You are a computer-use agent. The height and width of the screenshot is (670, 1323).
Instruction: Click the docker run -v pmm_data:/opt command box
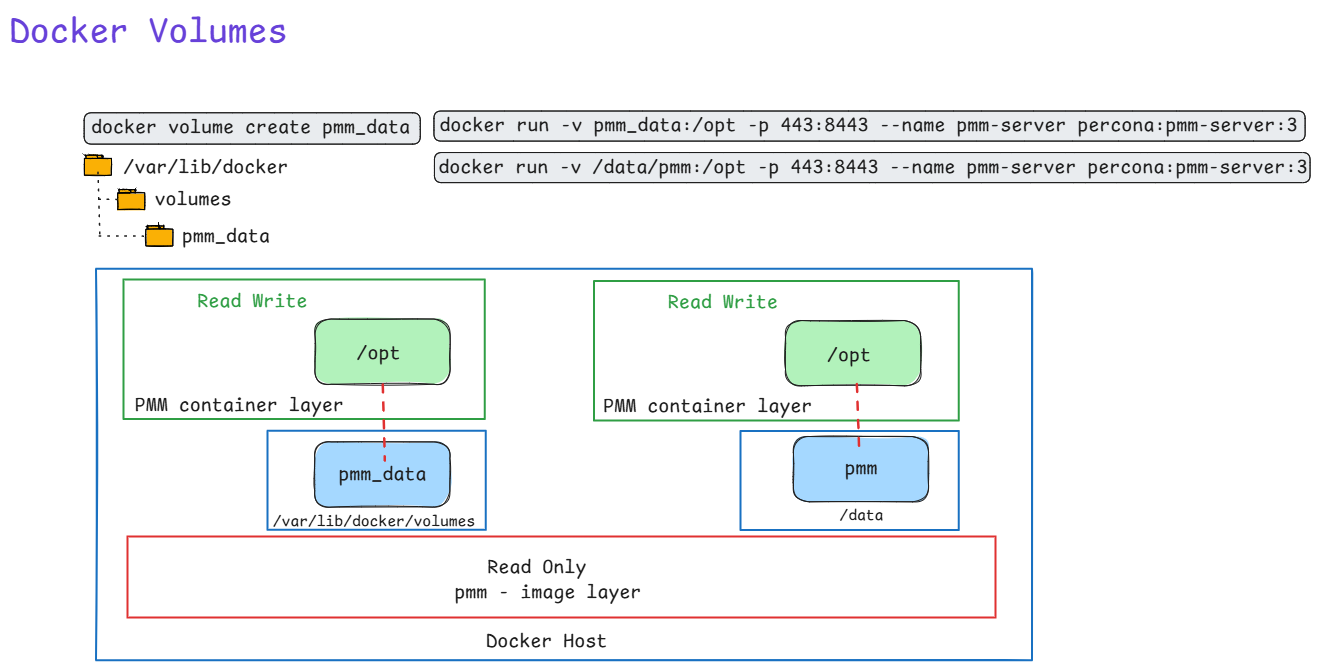pyautogui.click(x=868, y=125)
